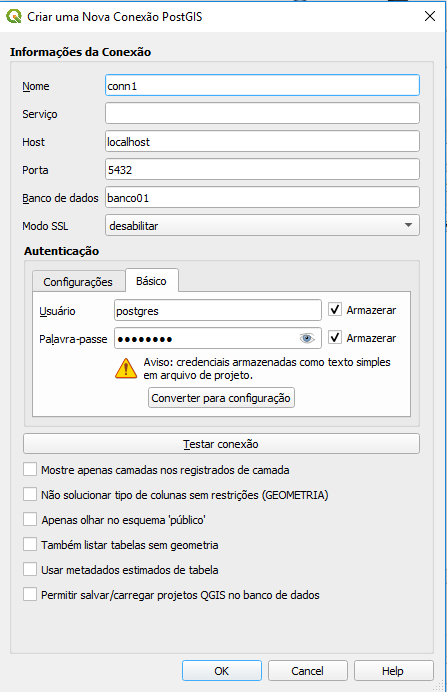The height and width of the screenshot is (692, 447).
Task: Click the 'Modo SSL' label
Action: 45,226
